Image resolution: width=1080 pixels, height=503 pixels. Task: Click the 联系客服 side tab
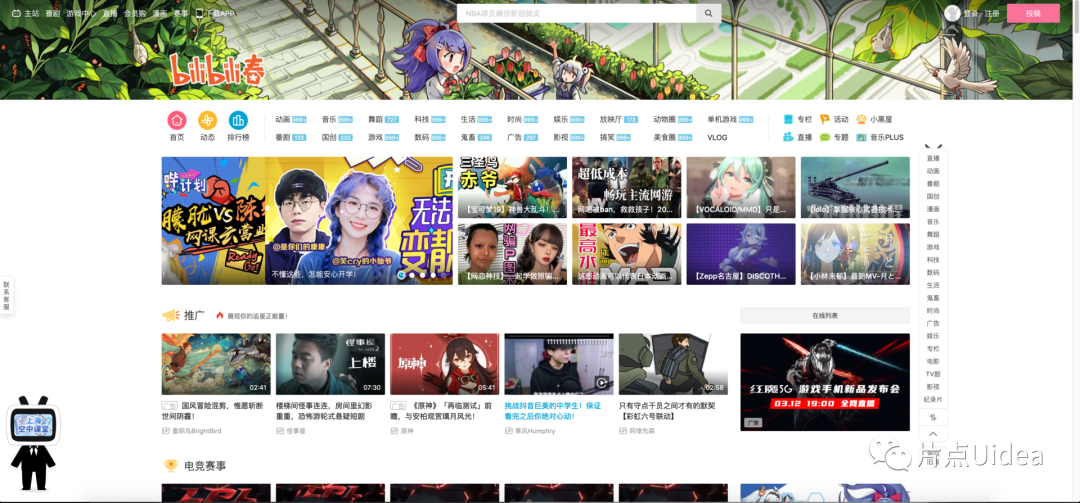pyautogui.click(x=6, y=295)
